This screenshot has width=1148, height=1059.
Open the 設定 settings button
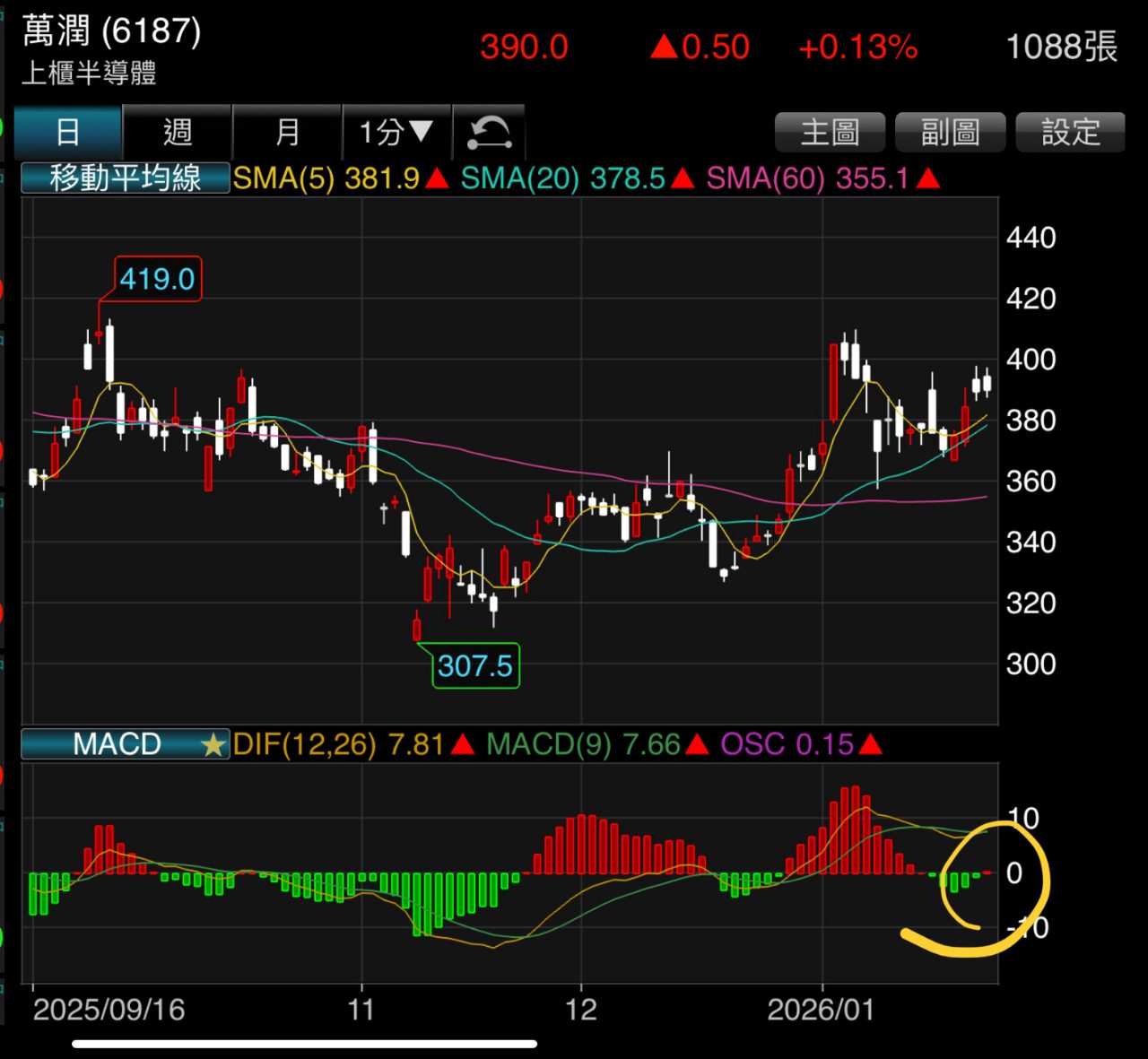[1070, 133]
